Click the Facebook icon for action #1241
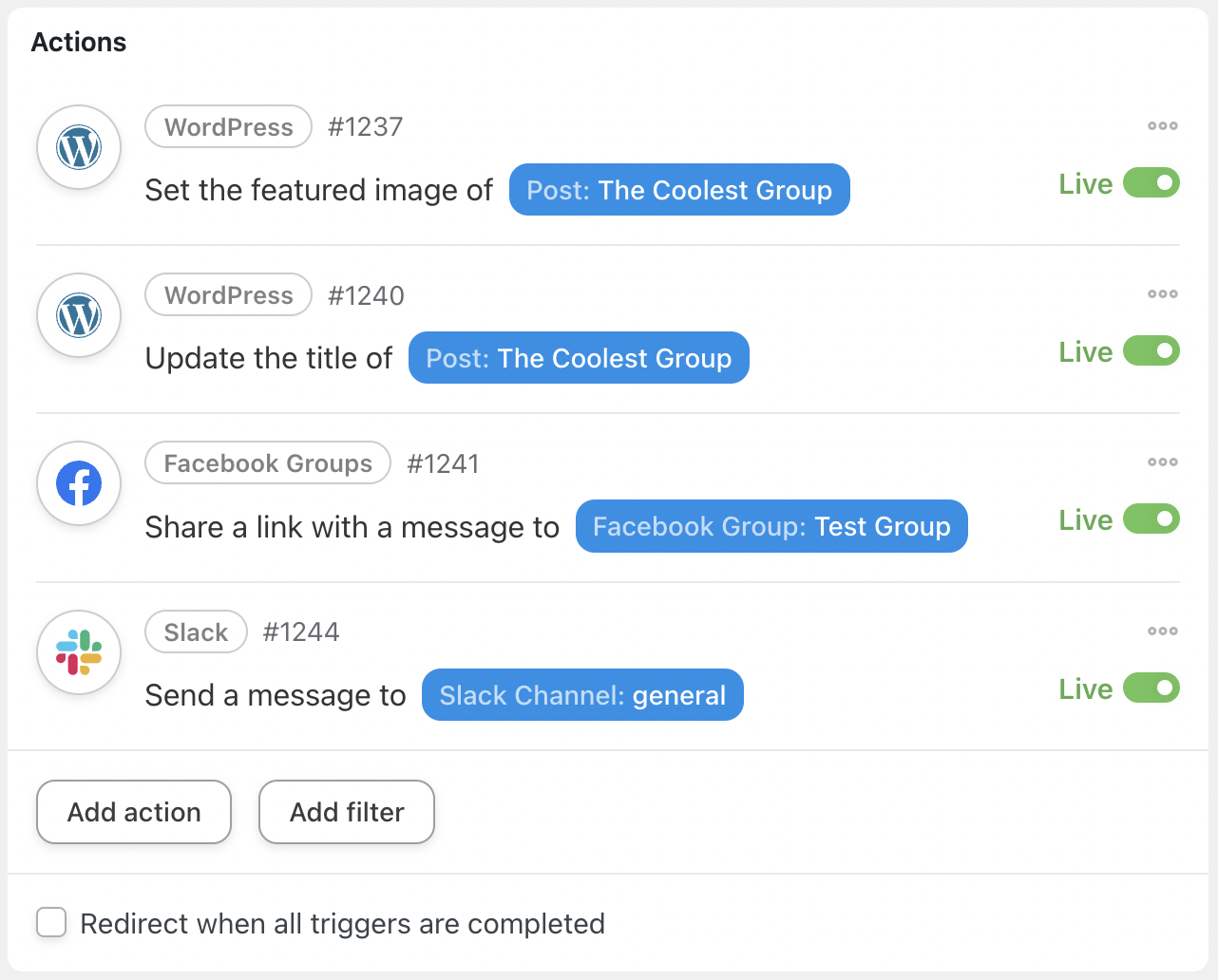The width and height of the screenshot is (1218, 980). coord(79,484)
